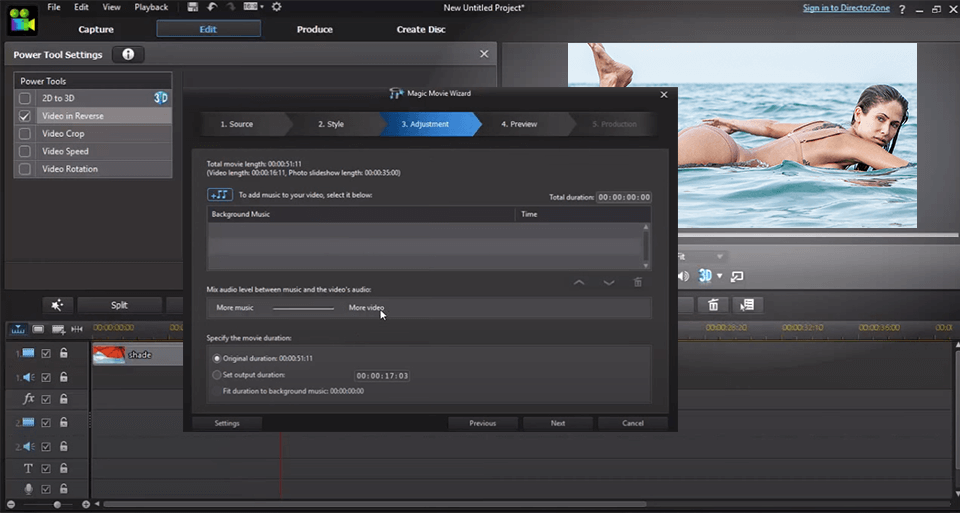Click the undo arrow icon
The width and height of the screenshot is (960, 513).
212,7
